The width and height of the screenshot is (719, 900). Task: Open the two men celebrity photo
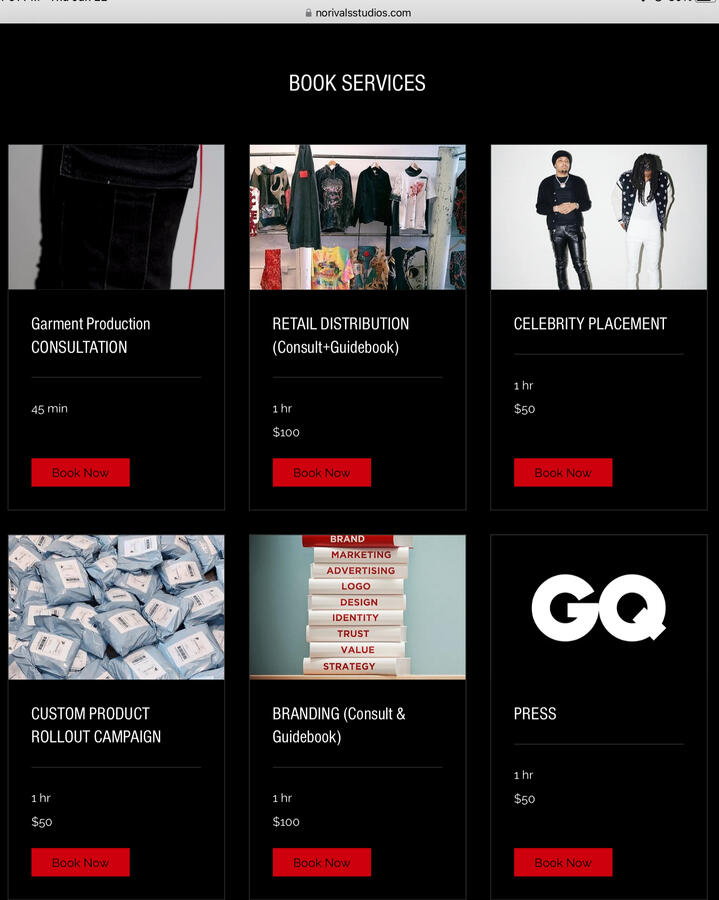[599, 217]
